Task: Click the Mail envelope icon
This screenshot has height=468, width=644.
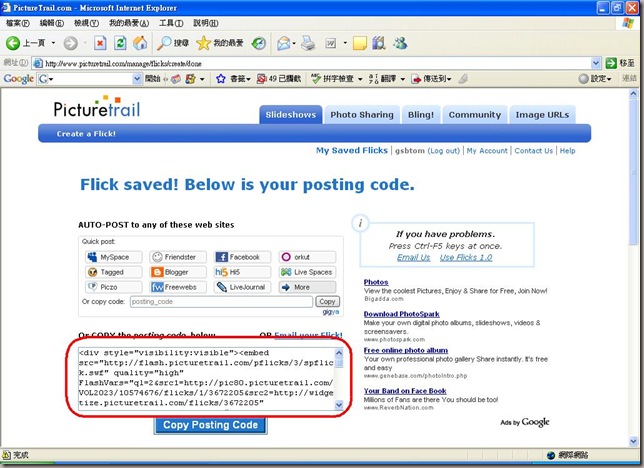Action: tap(283, 43)
